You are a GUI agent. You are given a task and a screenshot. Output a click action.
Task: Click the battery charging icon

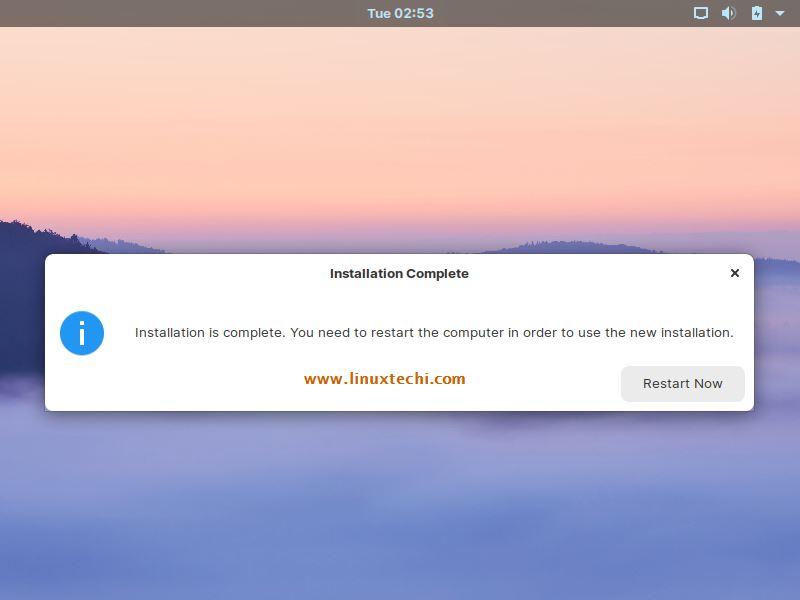click(757, 13)
